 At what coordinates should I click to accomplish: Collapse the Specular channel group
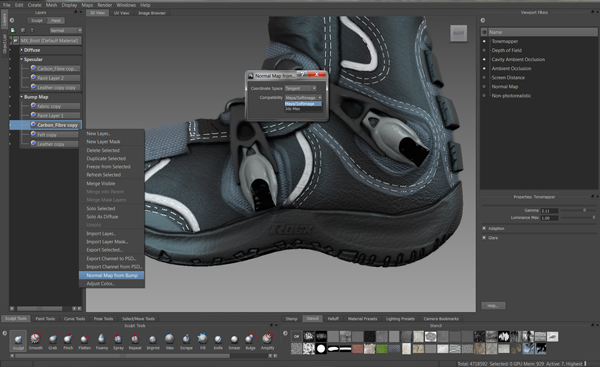coord(21,59)
